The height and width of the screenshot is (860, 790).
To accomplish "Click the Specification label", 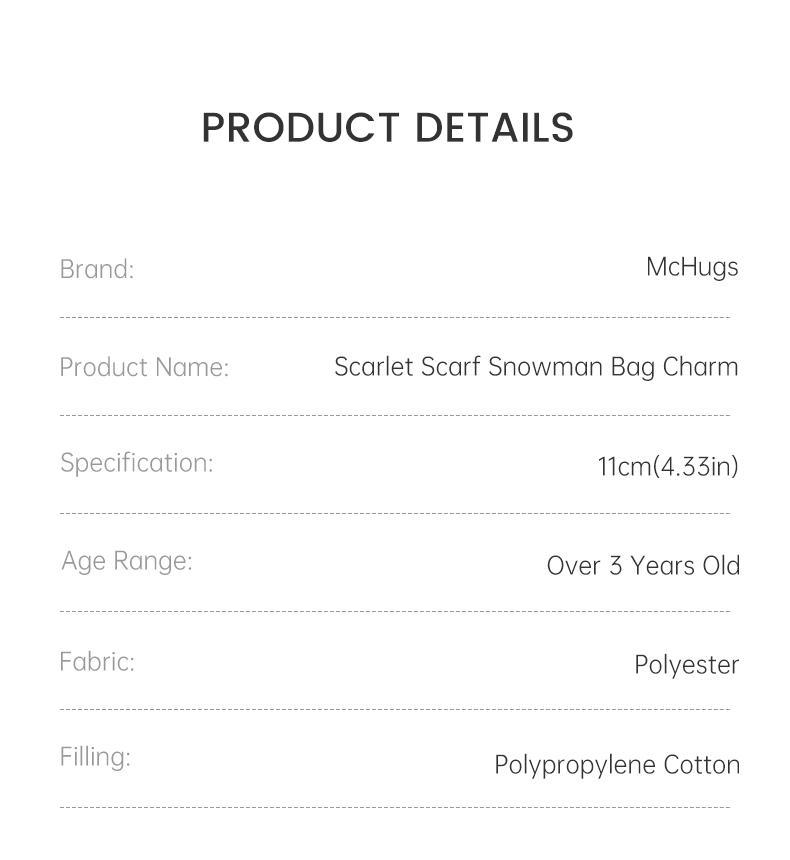I will (x=136, y=463).
